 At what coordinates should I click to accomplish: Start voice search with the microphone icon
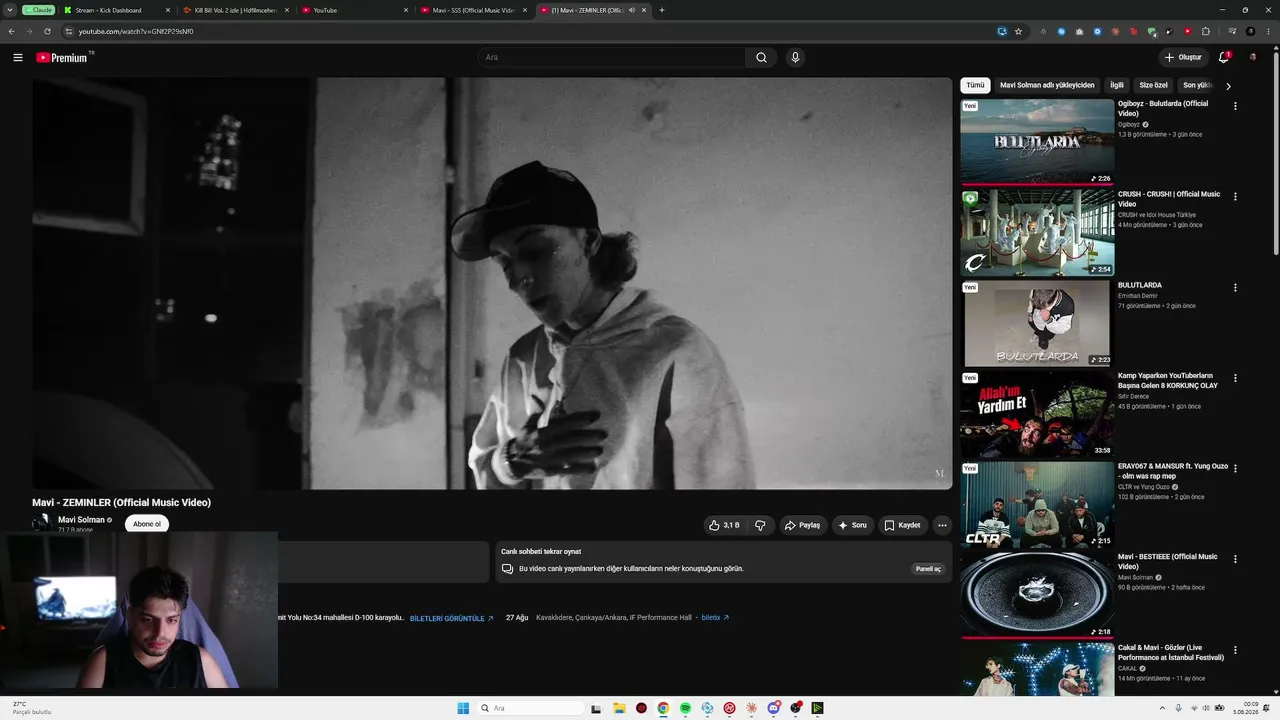click(795, 57)
